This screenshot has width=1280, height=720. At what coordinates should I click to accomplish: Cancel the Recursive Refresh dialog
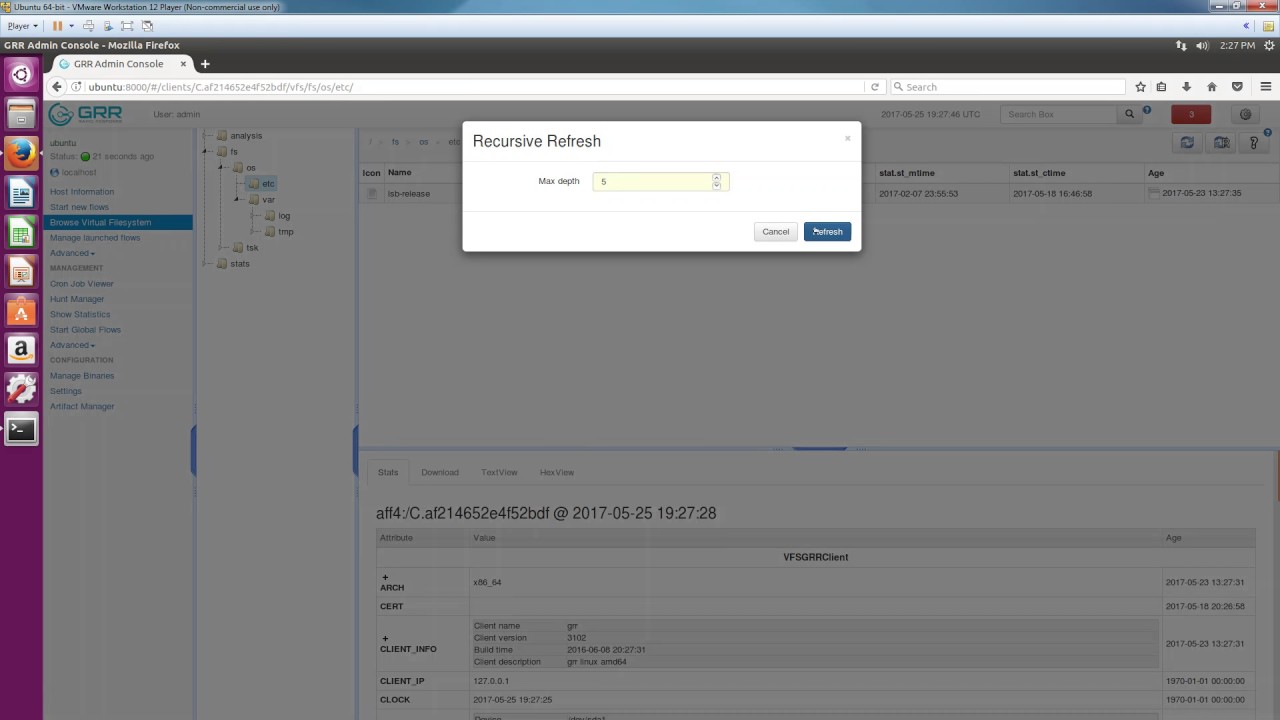coord(775,232)
